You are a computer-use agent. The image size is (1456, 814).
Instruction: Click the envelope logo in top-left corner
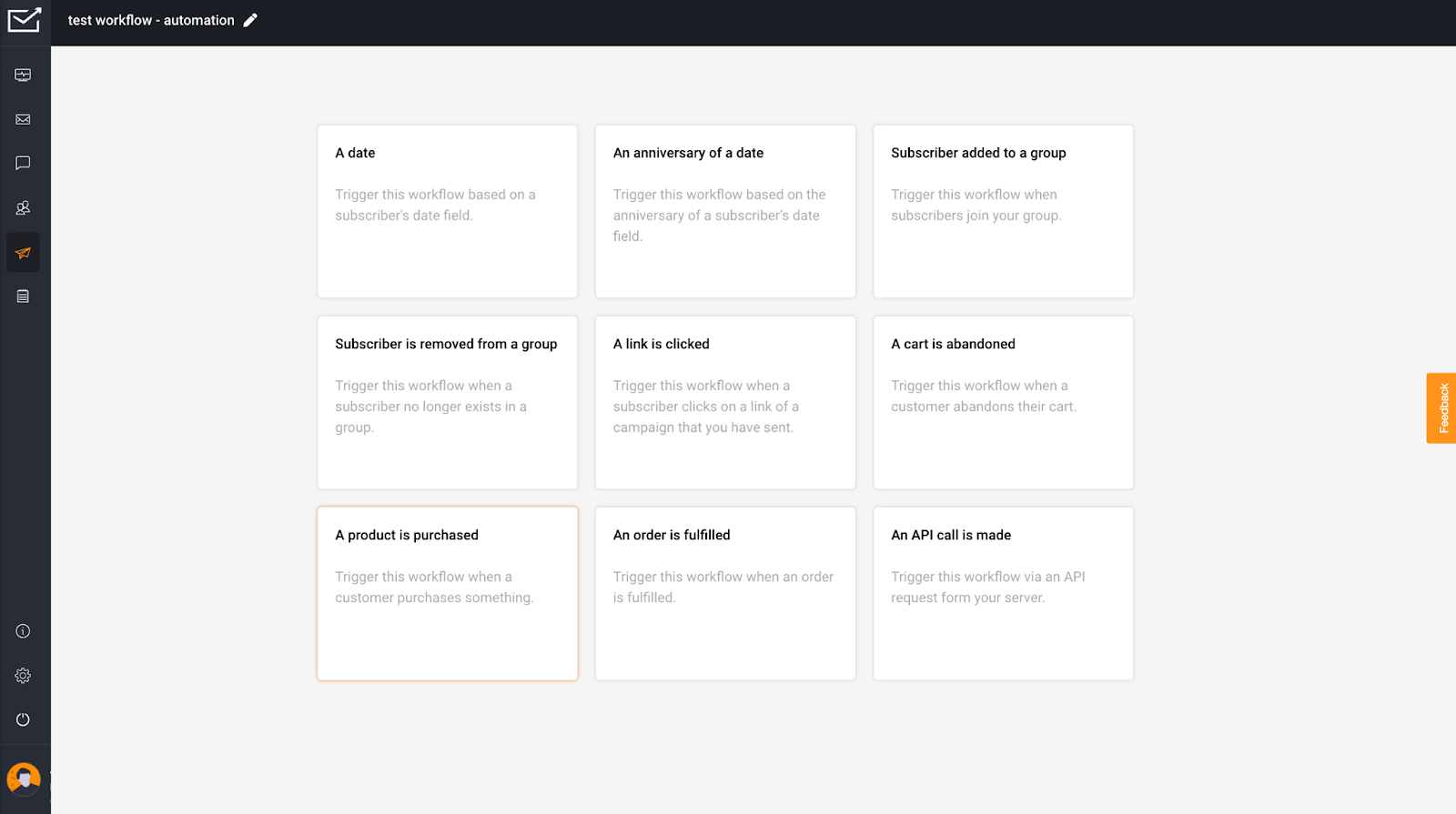[x=25, y=20]
